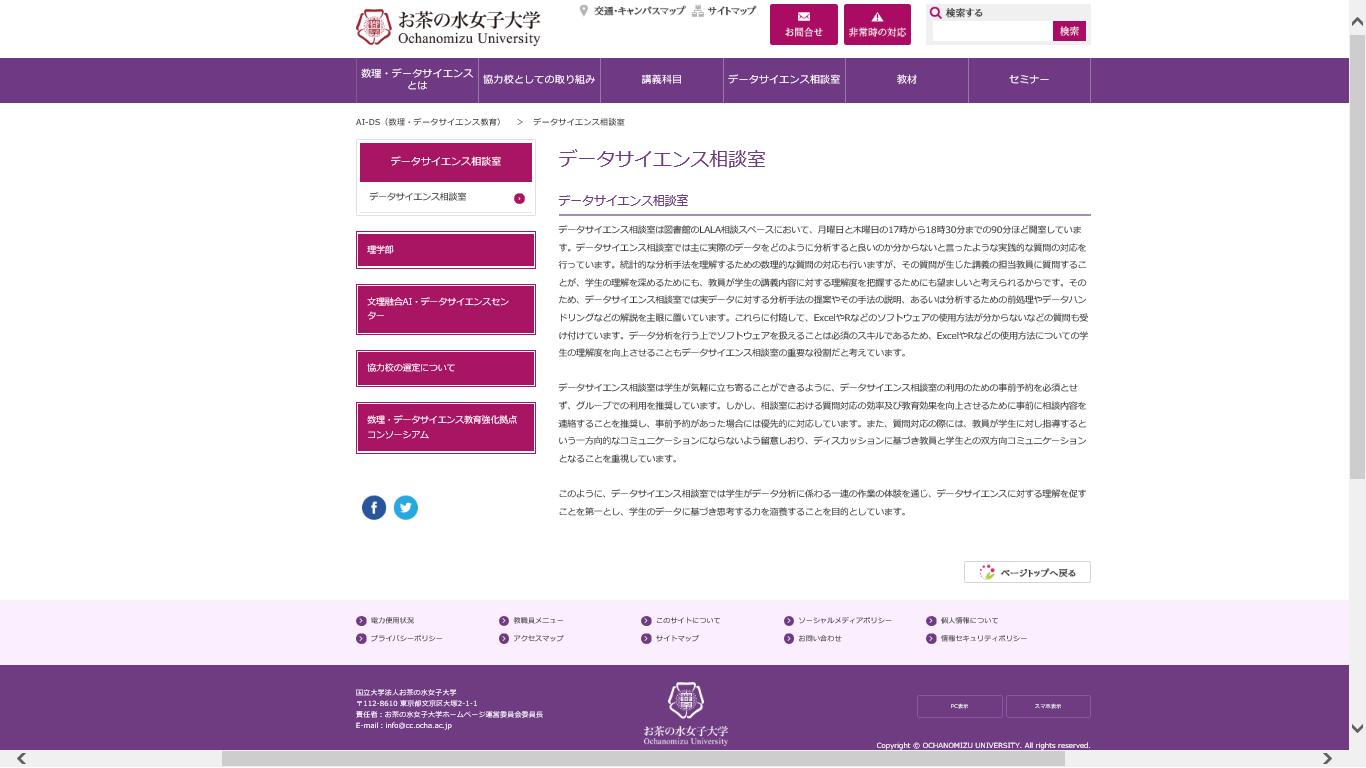Switch to PC表示 view
This screenshot has width=1366, height=768.
coord(959,706)
